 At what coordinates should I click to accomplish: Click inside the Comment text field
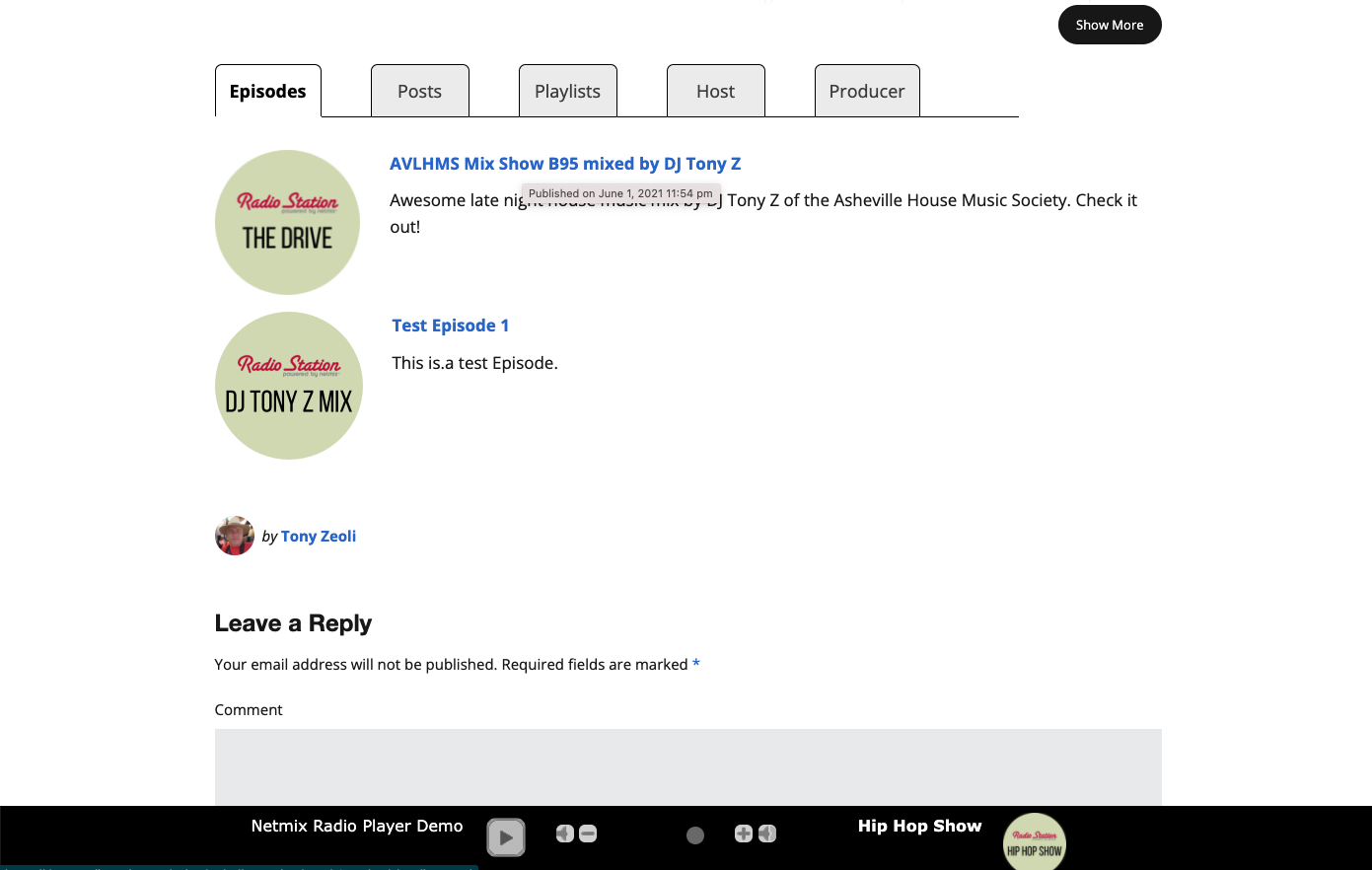coord(687,779)
